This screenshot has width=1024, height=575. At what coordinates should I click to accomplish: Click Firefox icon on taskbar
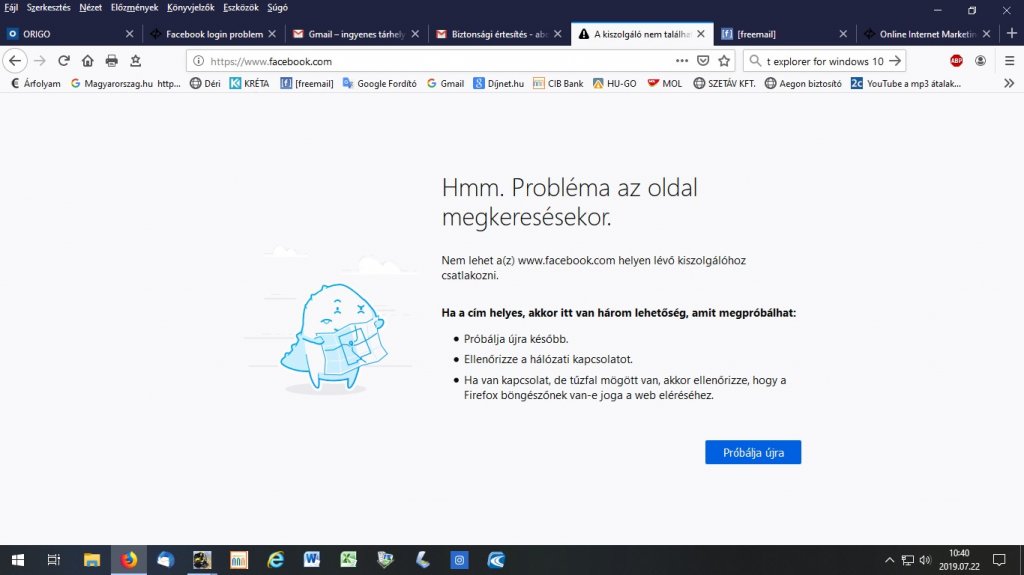(x=129, y=560)
